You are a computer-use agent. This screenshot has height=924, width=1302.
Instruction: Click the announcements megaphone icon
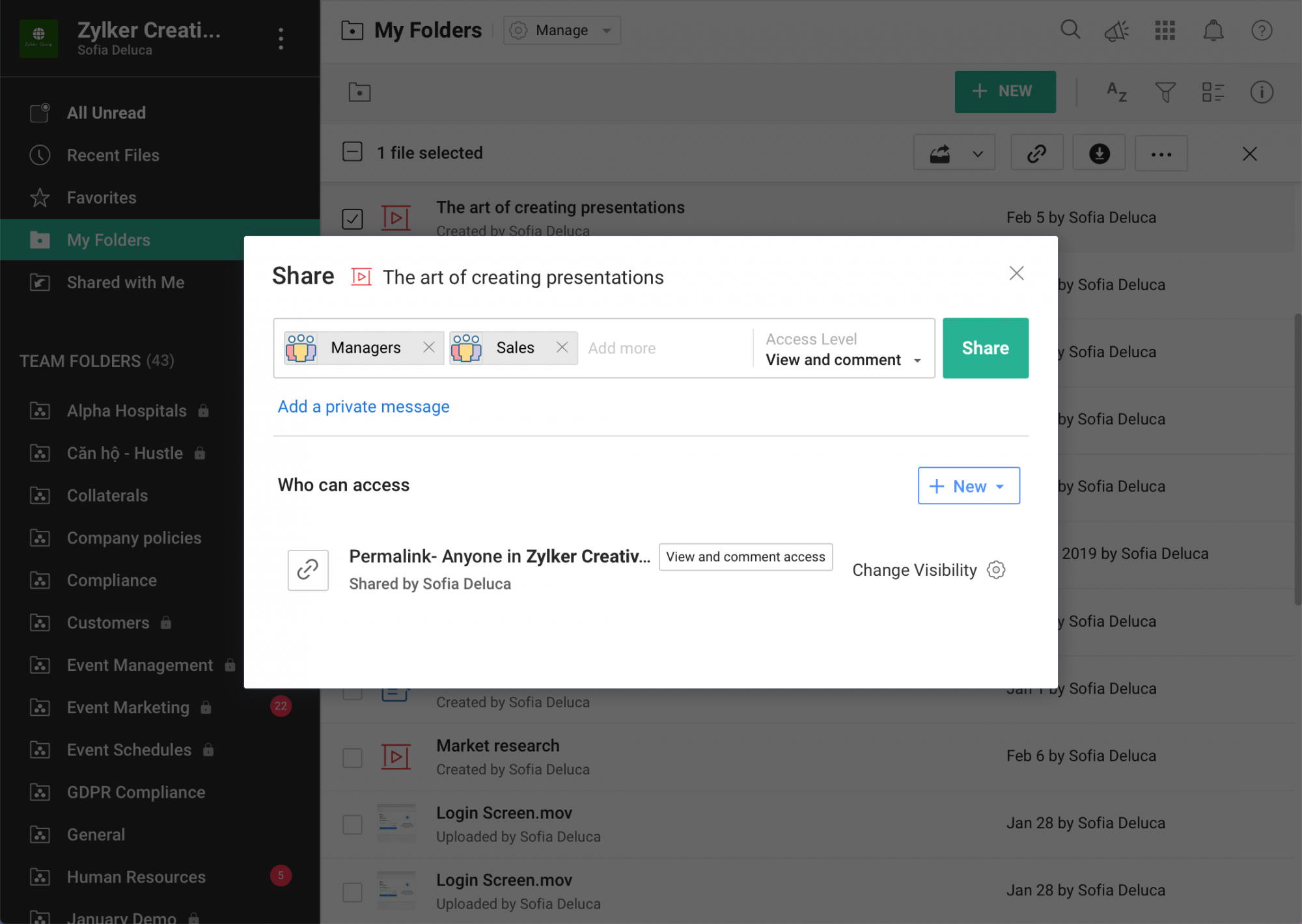point(1117,30)
